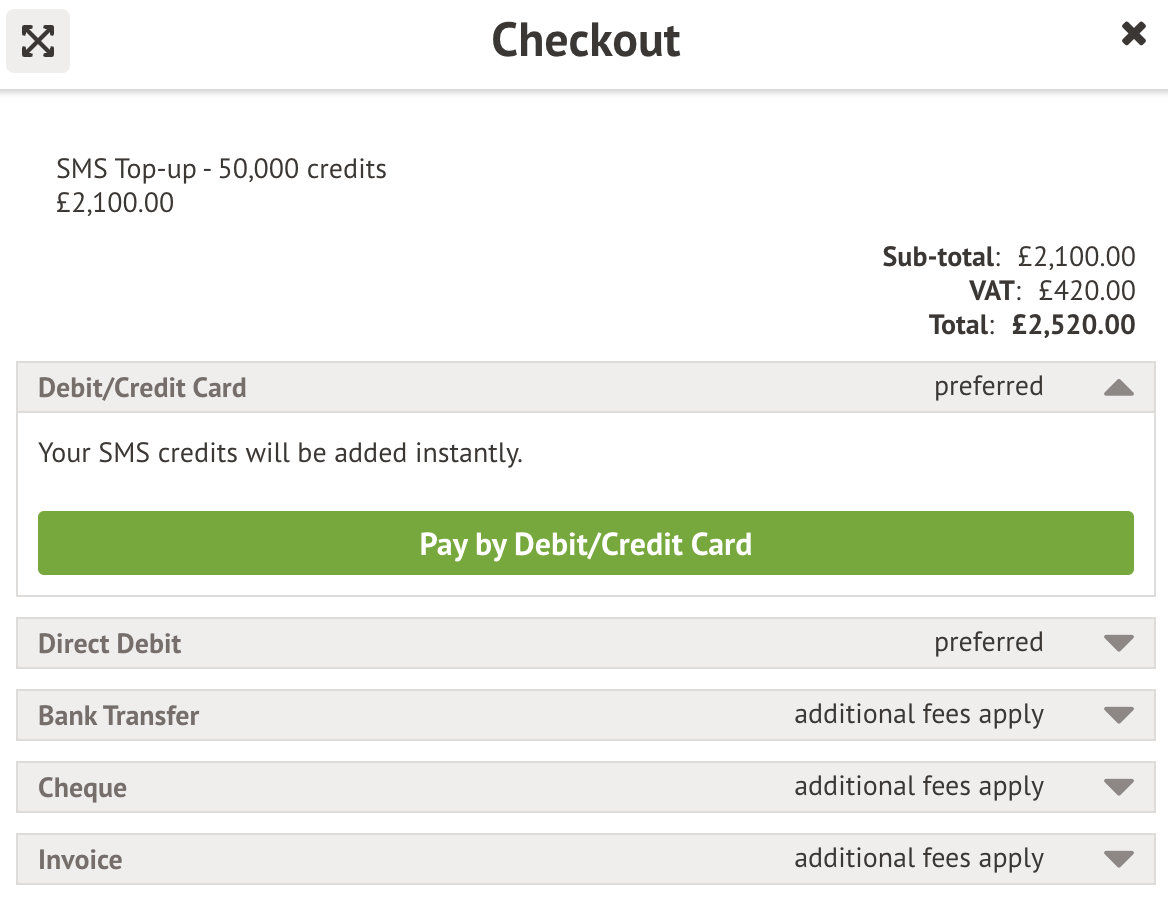Click the SMS Top-up 50,000 credits item

point(221,169)
